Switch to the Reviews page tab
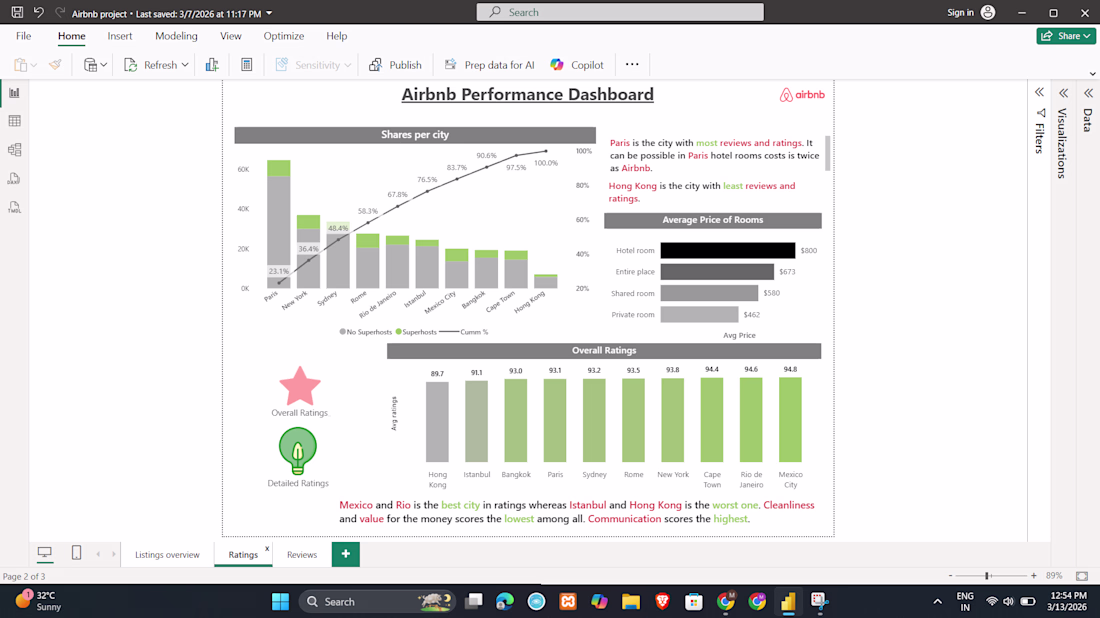The width and height of the screenshot is (1100, 618). (302, 554)
